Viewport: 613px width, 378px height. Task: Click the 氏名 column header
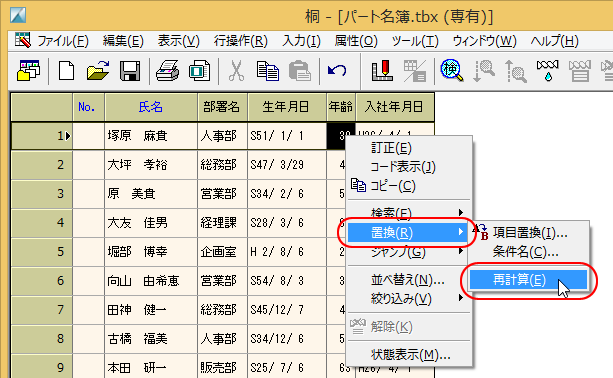(x=151, y=107)
